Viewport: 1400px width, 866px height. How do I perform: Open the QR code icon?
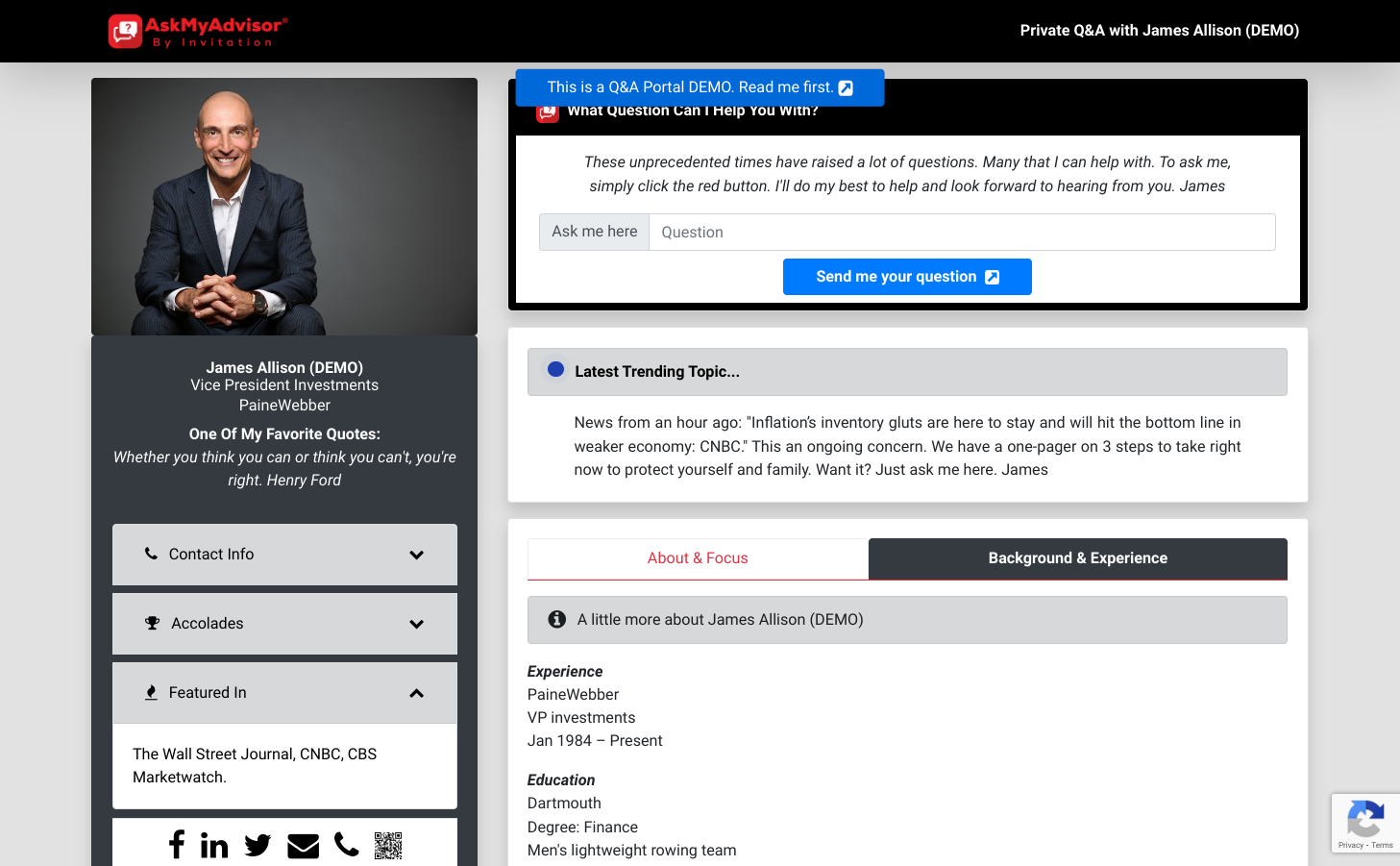coord(388,846)
